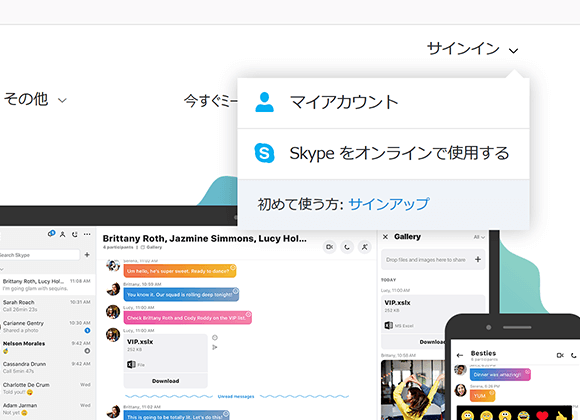Open the Adam Jarman conversation
580x420 pixels.
coord(47,409)
